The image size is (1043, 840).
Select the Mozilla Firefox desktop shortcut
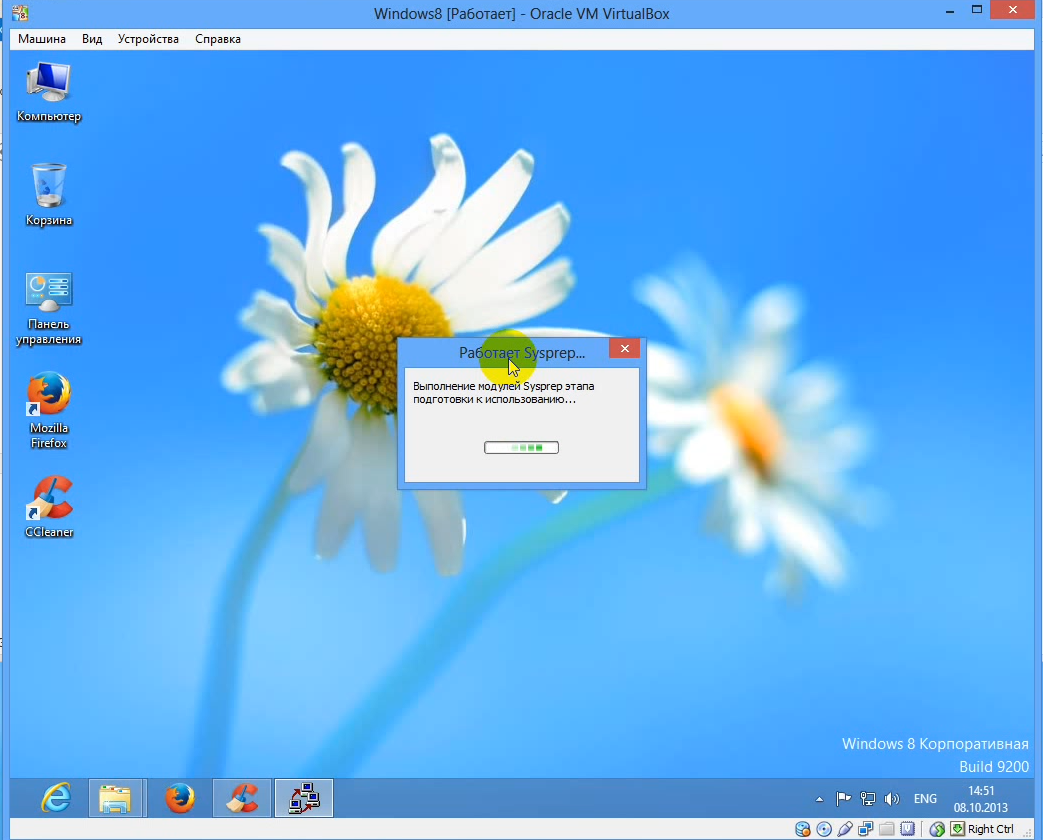(49, 410)
